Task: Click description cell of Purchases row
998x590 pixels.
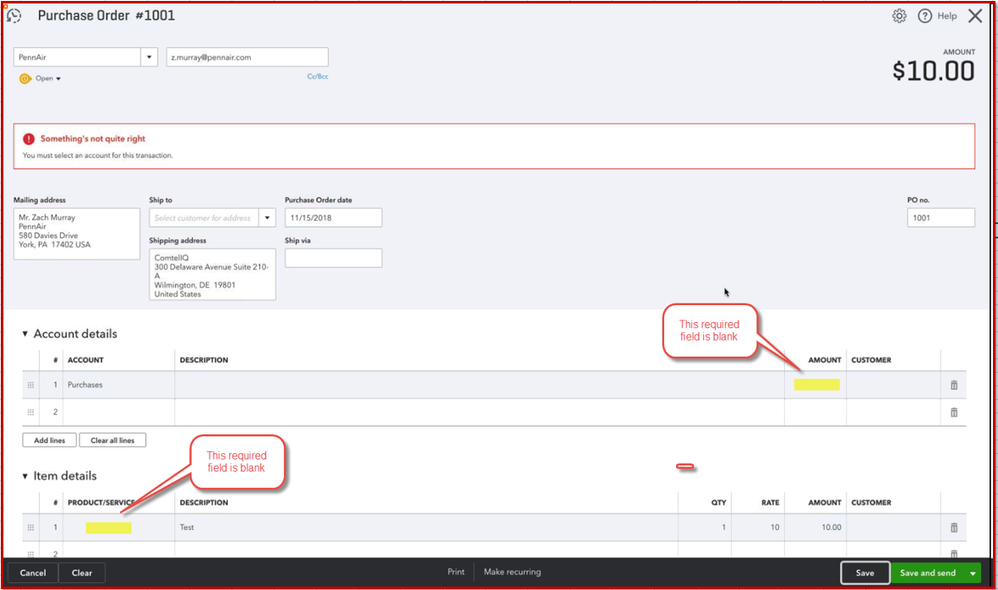Action: pos(480,385)
